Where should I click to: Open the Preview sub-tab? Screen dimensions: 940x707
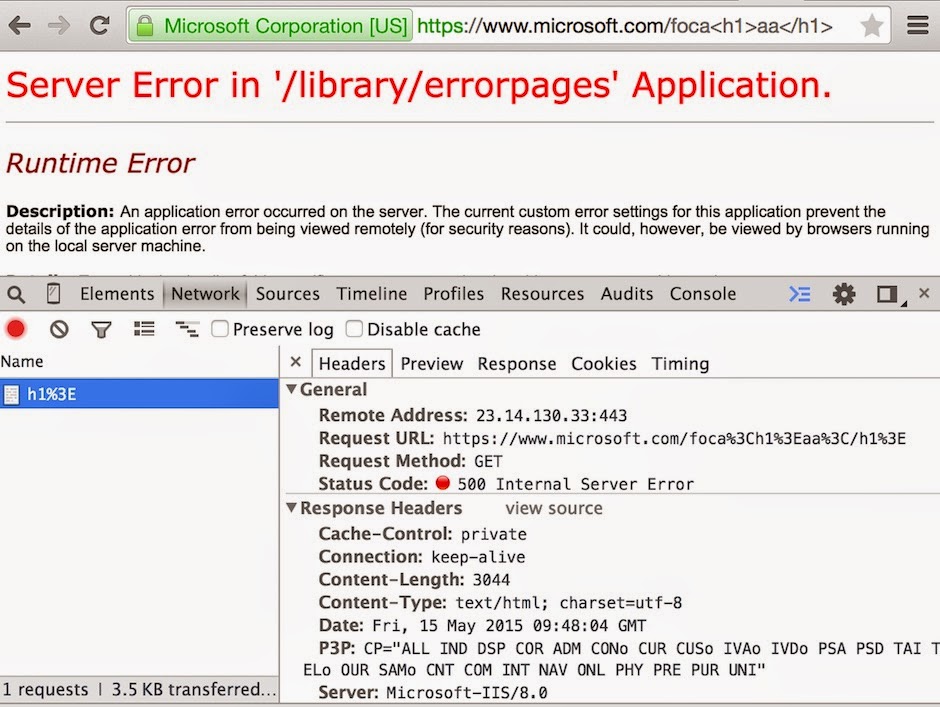(x=432, y=363)
